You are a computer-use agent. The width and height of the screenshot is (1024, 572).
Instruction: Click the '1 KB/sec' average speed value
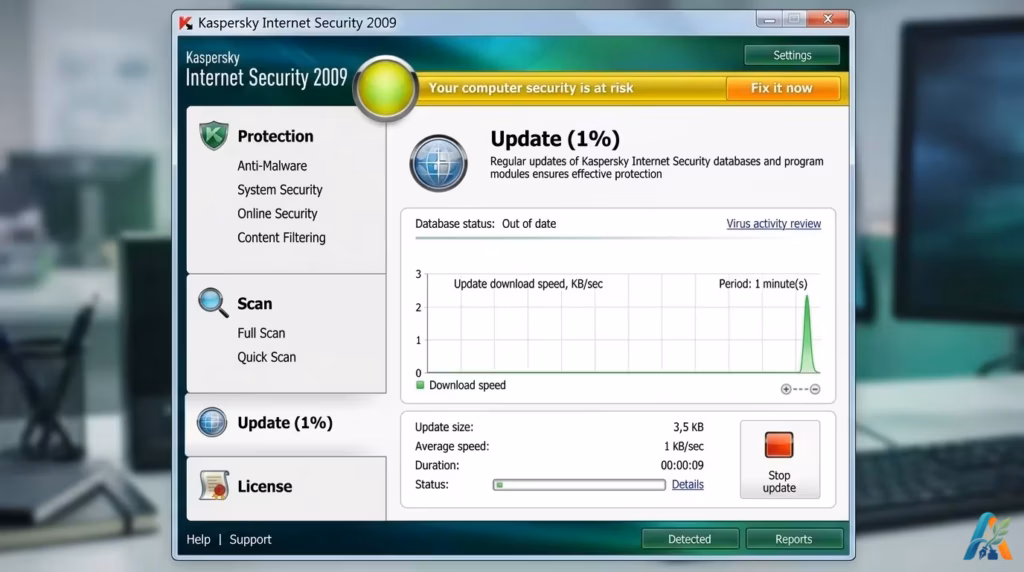(684, 447)
